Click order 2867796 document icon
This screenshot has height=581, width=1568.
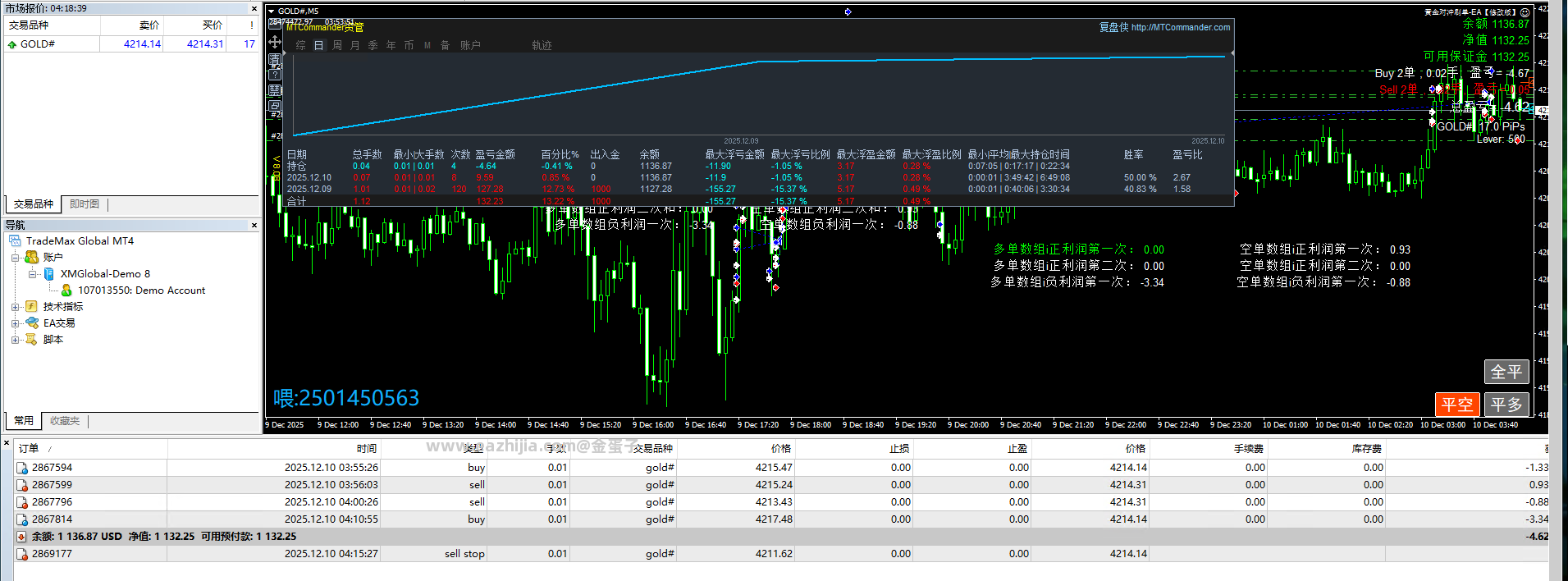[x=22, y=502]
